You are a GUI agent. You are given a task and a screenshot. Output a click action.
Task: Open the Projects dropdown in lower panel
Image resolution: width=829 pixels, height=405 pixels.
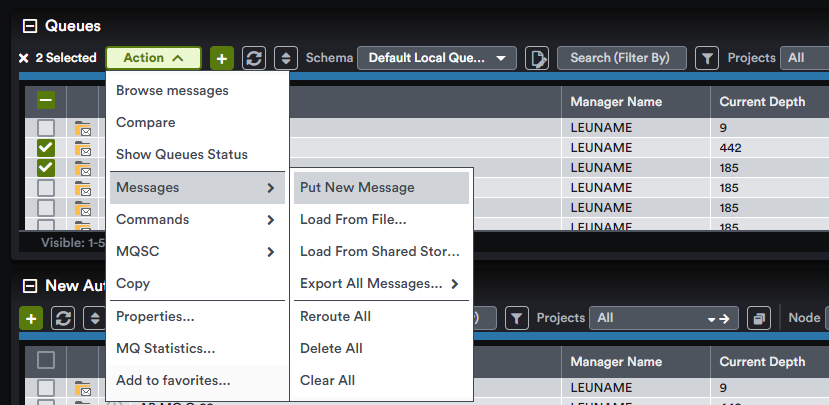coord(664,318)
